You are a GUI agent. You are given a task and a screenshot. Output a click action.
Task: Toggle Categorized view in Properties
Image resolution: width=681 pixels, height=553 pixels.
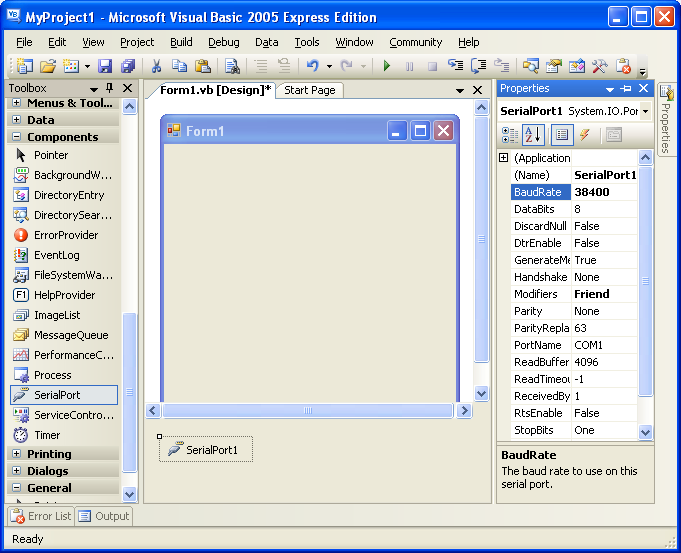[x=509, y=135]
